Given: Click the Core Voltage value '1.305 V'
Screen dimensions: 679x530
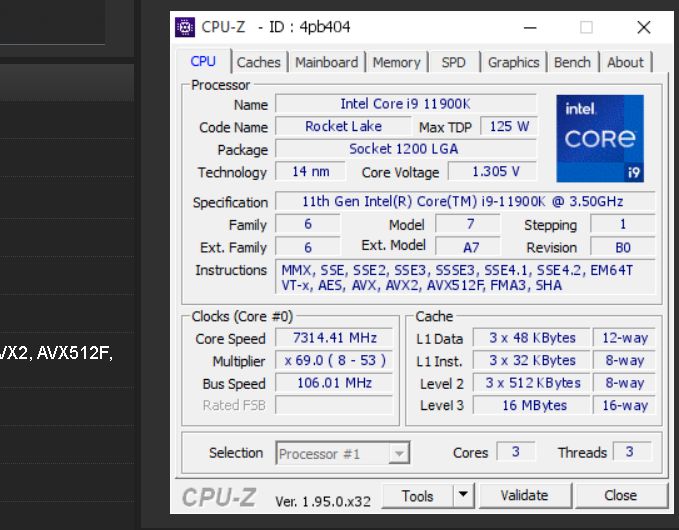Looking at the screenshot, I should click(x=493, y=171).
